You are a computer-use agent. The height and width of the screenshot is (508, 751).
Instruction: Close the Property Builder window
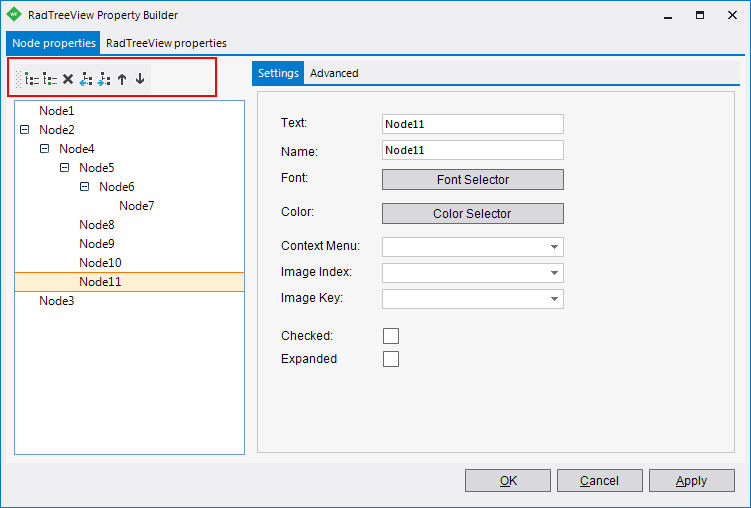point(732,15)
